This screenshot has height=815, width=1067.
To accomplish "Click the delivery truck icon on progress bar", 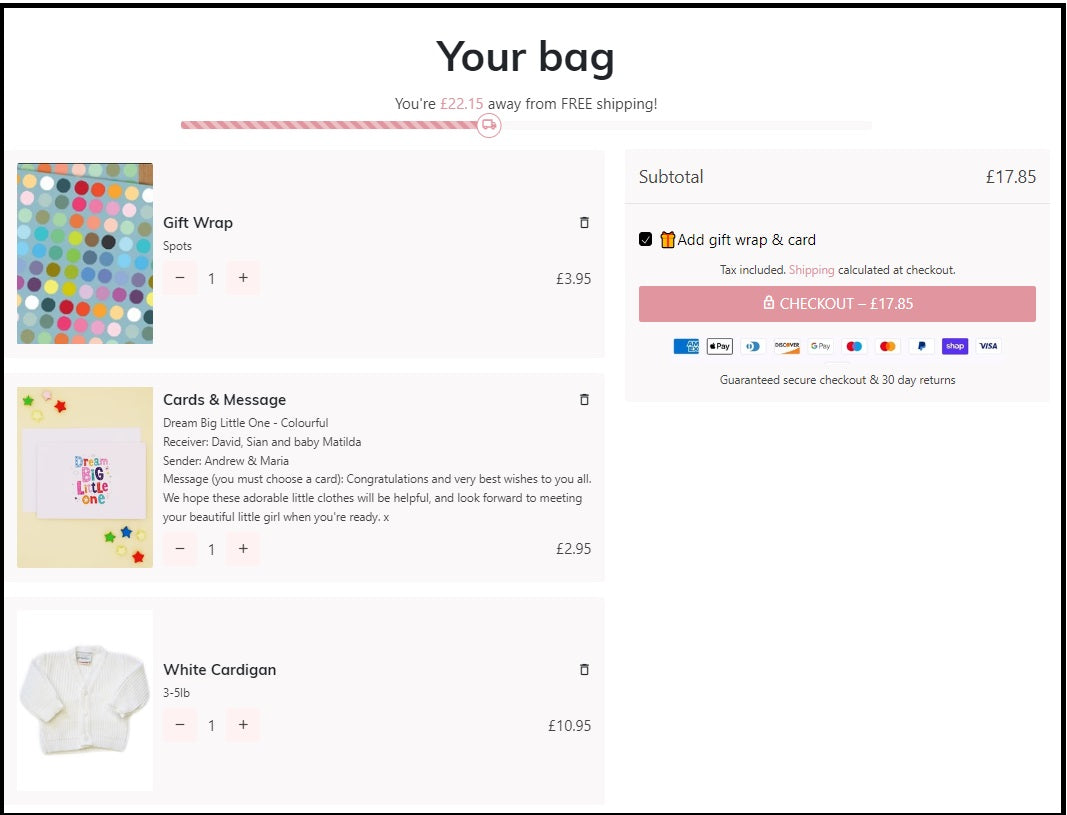I will [489, 125].
